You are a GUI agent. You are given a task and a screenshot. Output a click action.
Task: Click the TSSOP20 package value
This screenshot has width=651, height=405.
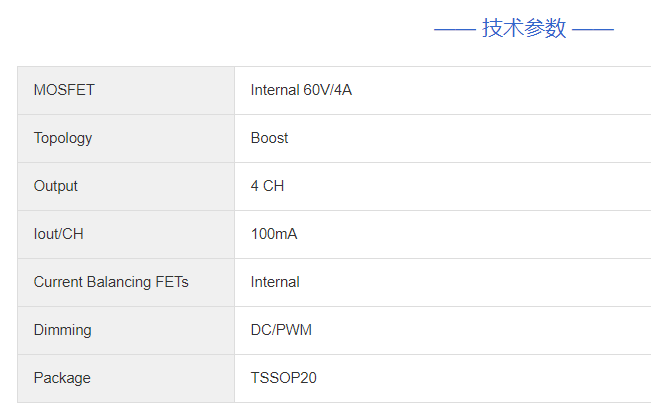[284, 378]
